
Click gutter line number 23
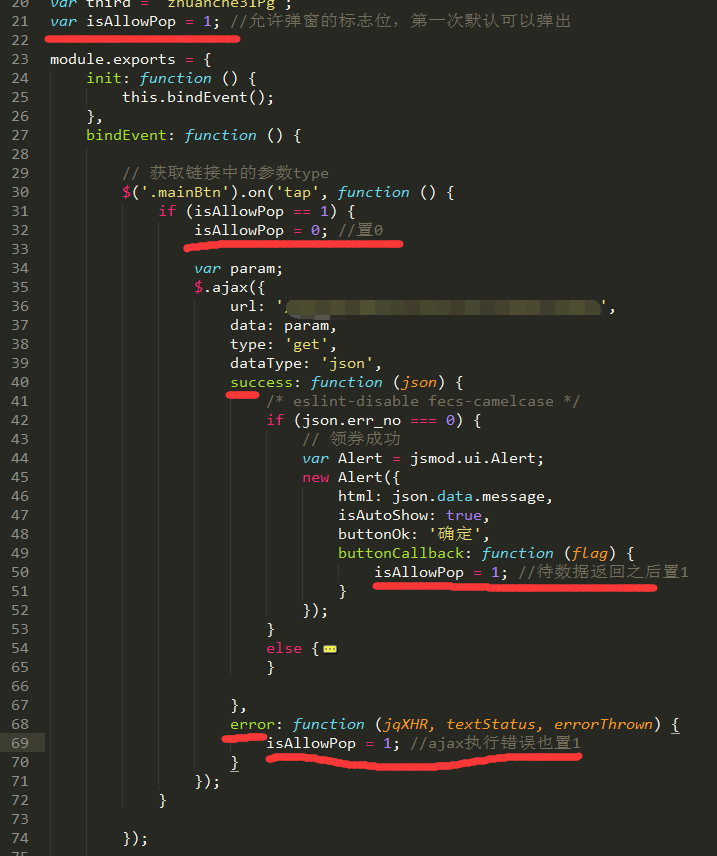(20, 59)
